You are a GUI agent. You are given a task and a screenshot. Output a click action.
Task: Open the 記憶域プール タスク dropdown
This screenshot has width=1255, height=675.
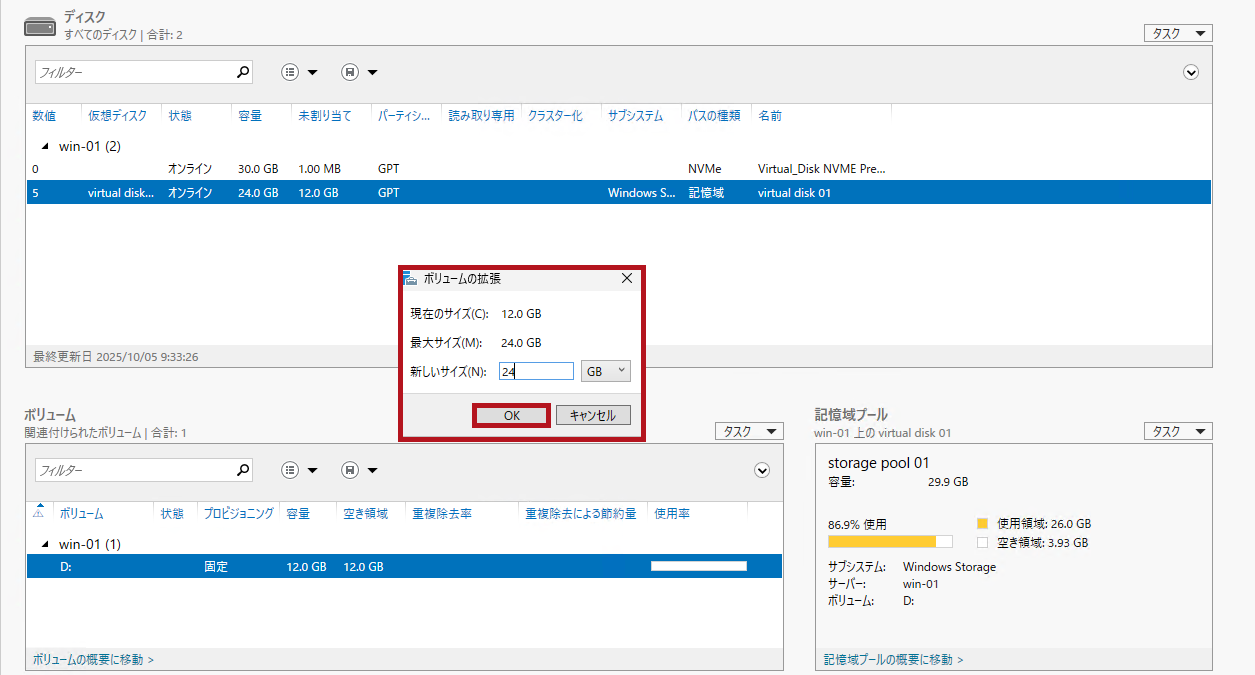(1177, 431)
